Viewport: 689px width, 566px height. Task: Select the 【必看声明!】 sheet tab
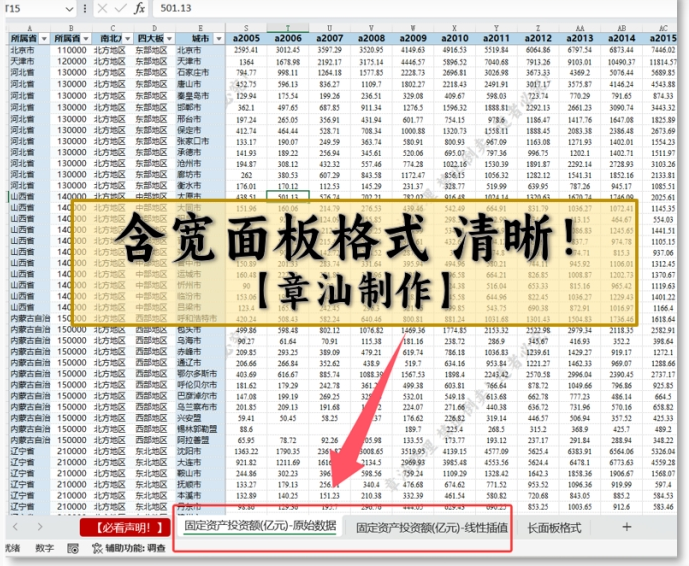[125, 527]
